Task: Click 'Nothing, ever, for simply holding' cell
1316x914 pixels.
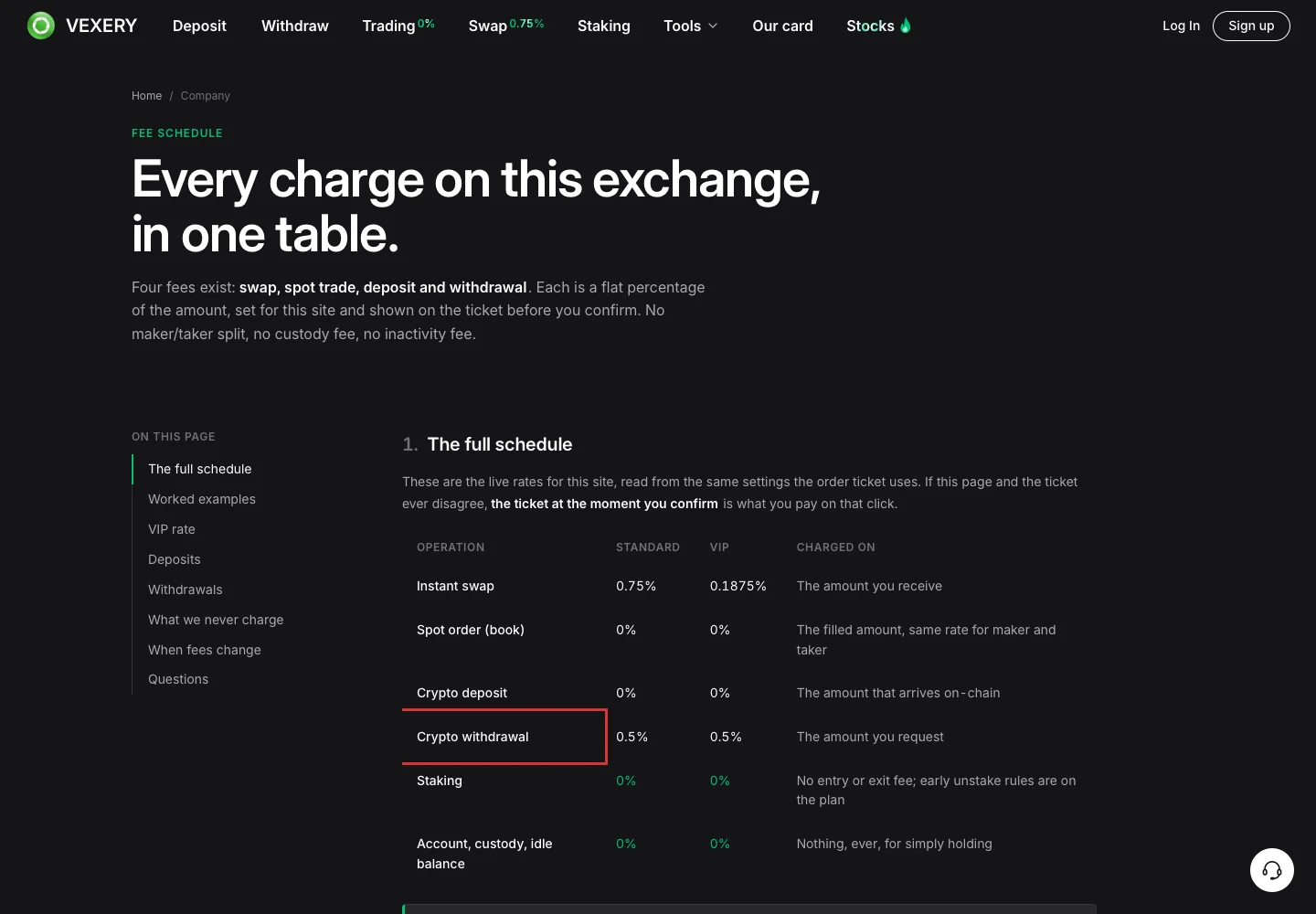Action: click(x=894, y=844)
